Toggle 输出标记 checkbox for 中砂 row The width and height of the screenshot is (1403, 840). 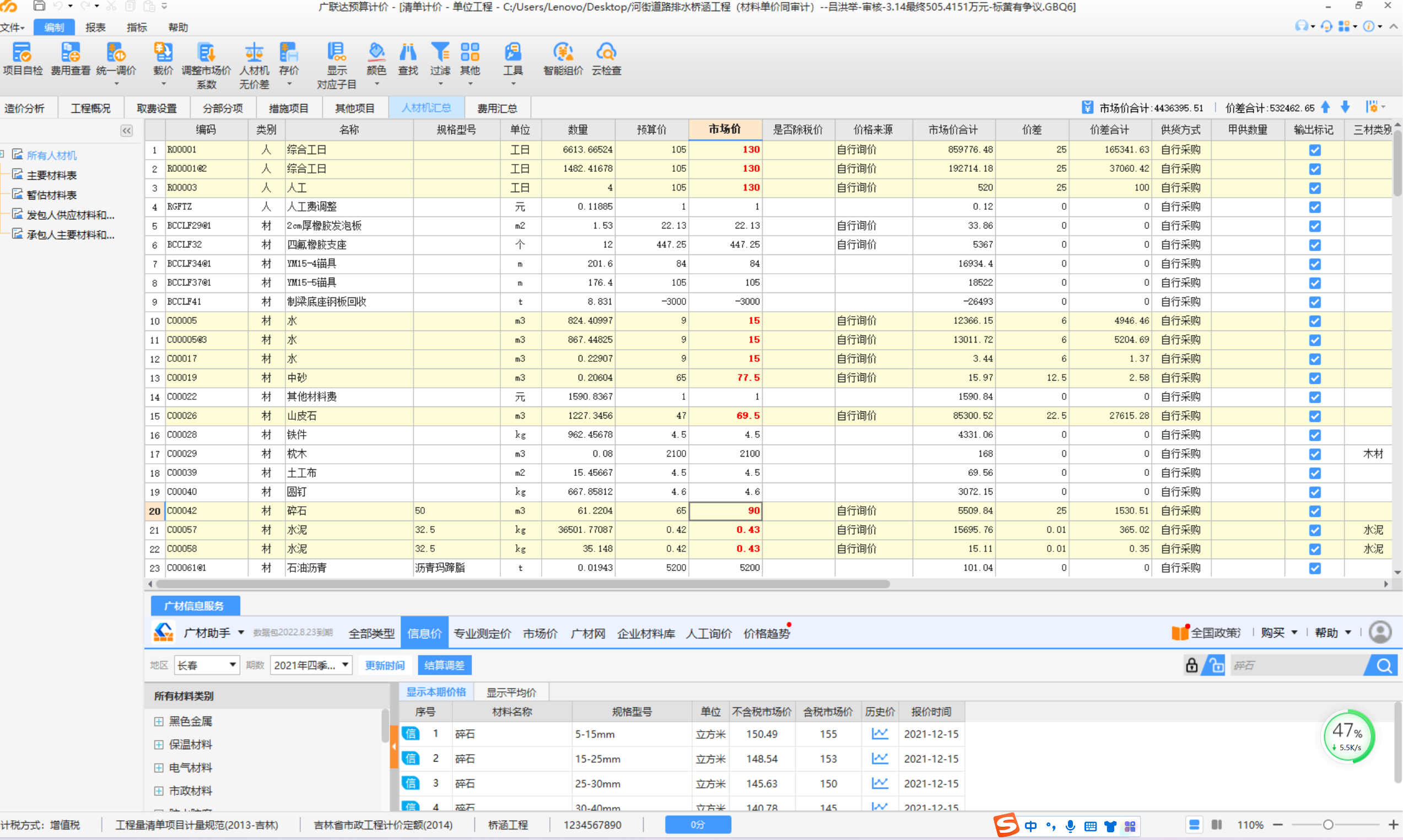pos(1315,378)
